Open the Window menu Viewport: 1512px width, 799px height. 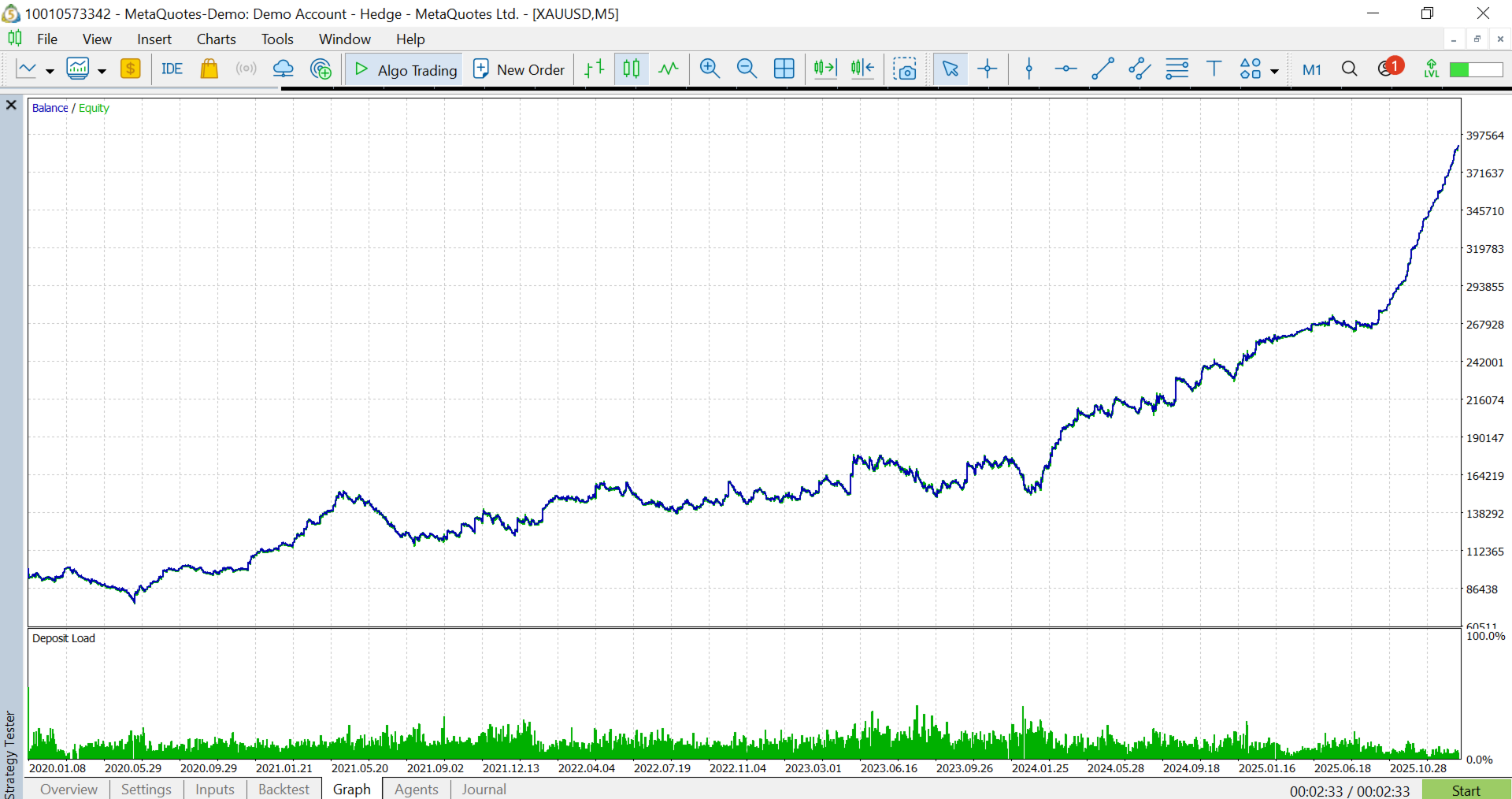[345, 39]
